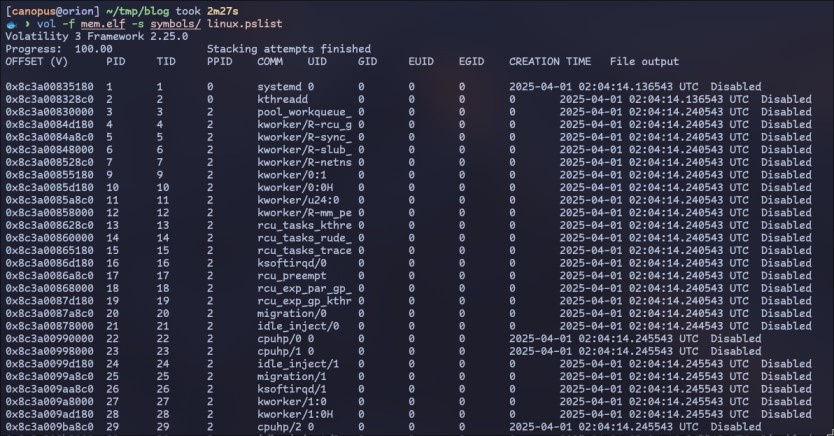This screenshot has height=436, width=834.
Task: Click the systemd row creation timestamp
Action: pyautogui.click(x=604, y=87)
